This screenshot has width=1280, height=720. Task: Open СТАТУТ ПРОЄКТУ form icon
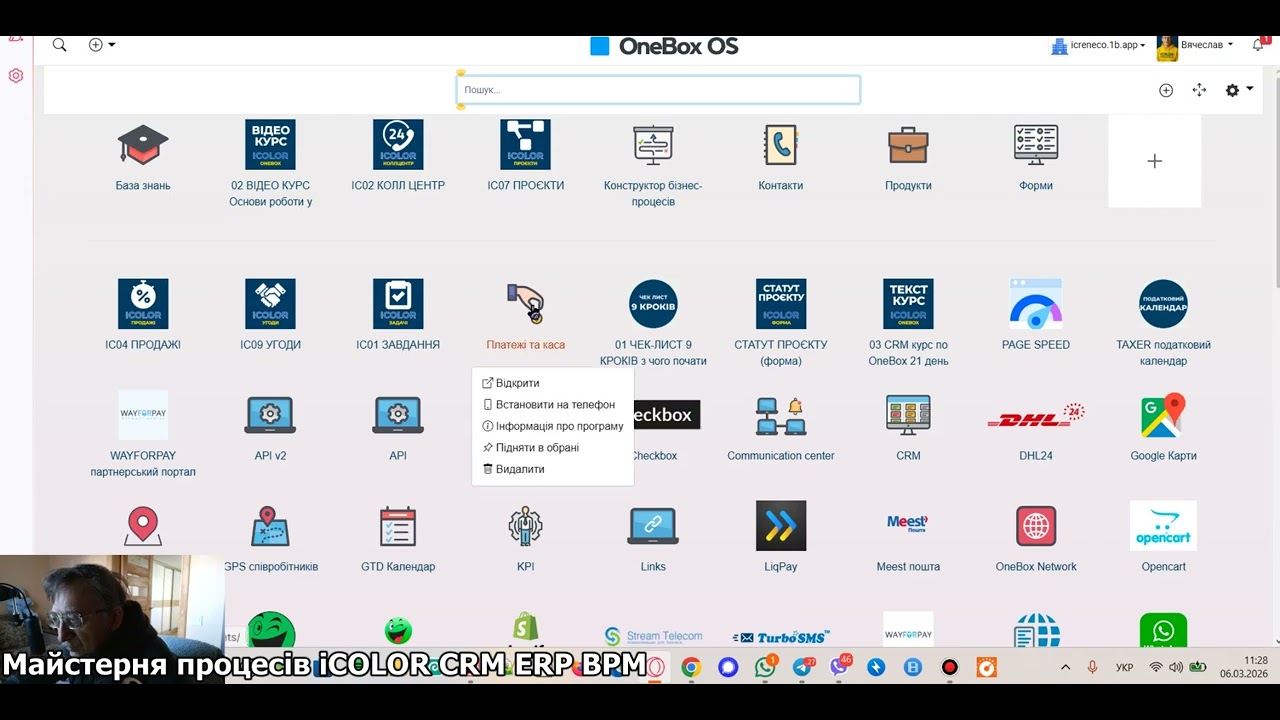pos(781,304)
